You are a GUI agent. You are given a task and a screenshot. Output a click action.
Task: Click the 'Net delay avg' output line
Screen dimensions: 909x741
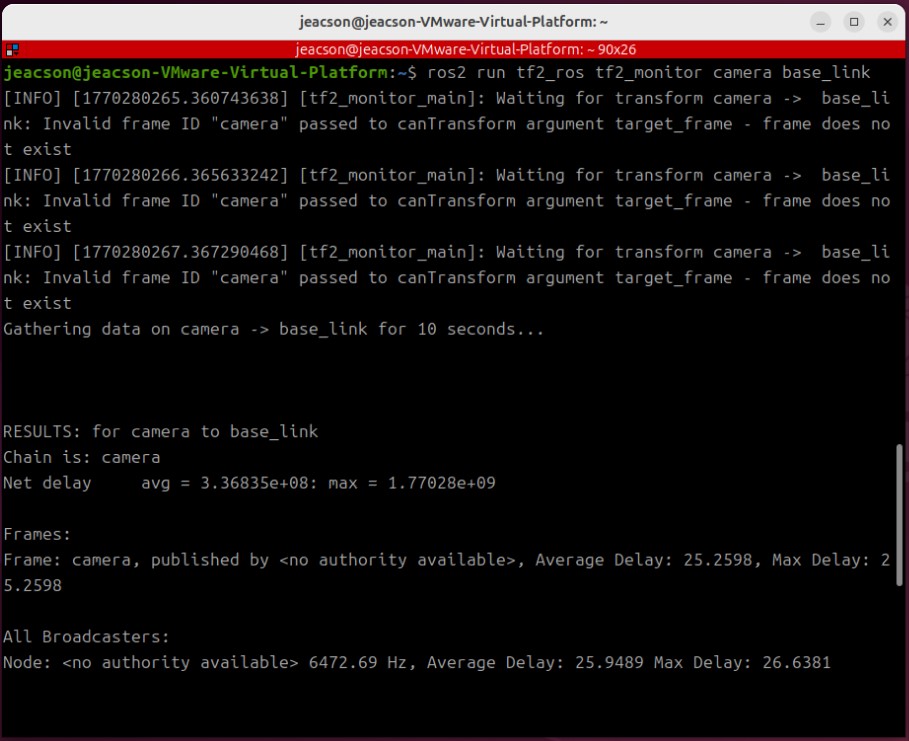(x=249, y=484)
